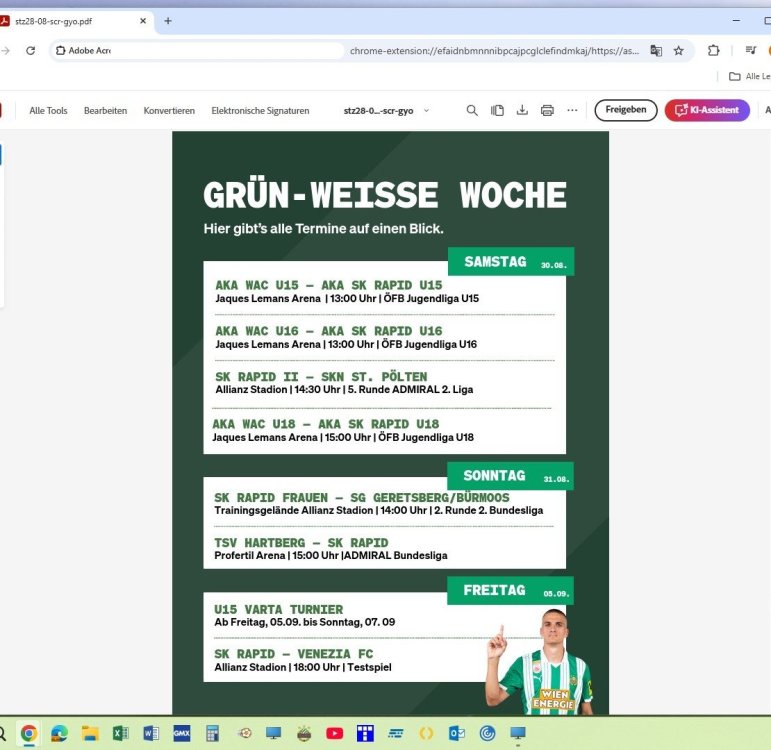Bookmark this page with star icon
Screen dimensions: 771x750
(x=678, y=50)
